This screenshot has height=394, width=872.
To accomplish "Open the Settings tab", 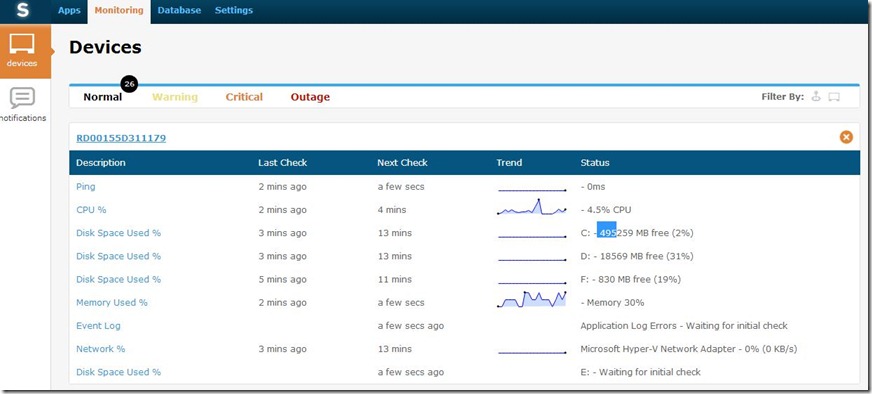I will 234,11.
